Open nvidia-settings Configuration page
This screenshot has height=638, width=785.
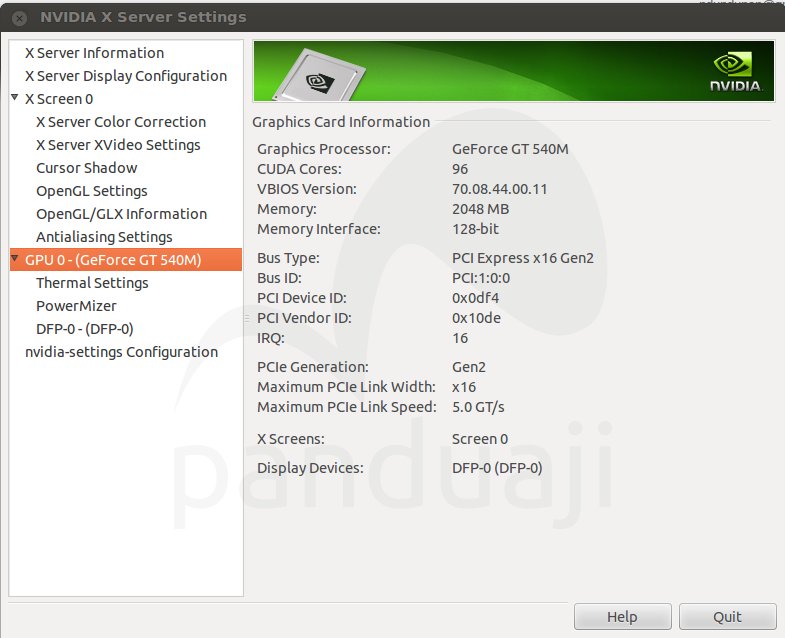pos(122,353)
